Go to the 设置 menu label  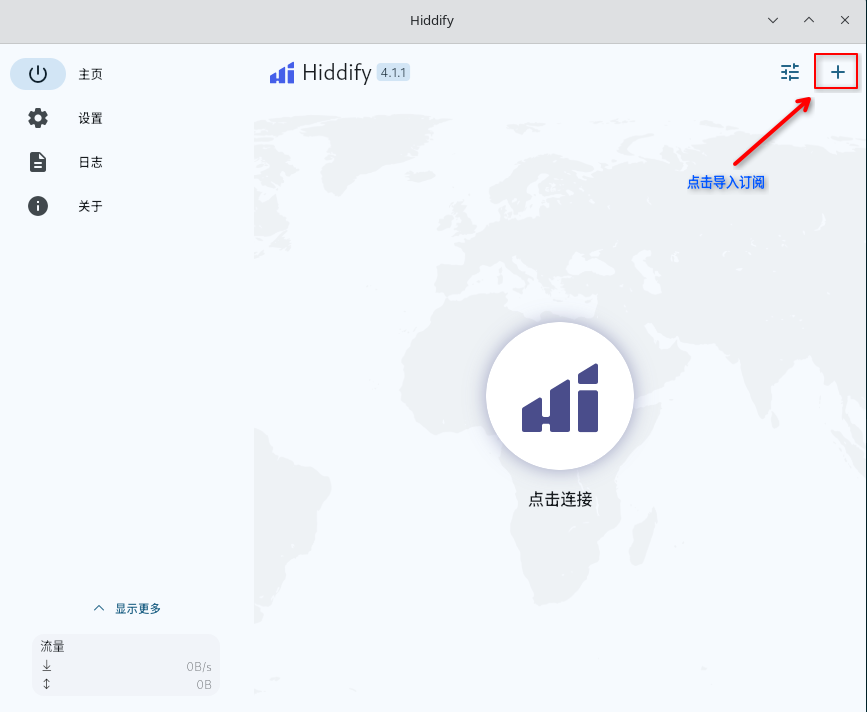[x=91, y=118]
